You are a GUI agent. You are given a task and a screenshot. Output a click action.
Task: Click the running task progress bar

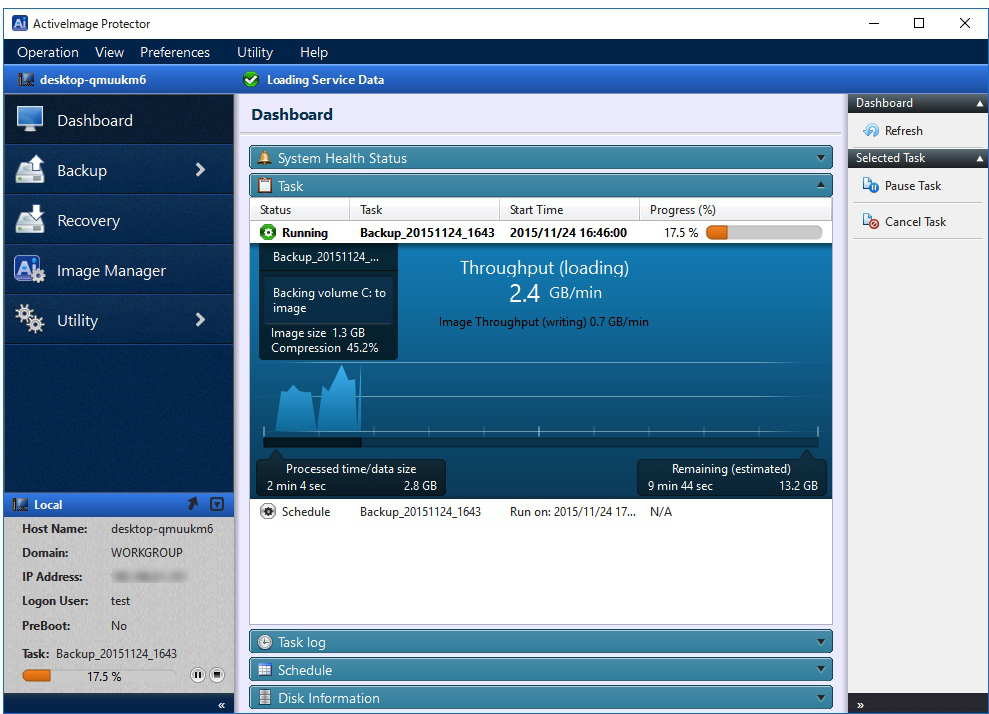pyautogui.click(x=764, y=232)
